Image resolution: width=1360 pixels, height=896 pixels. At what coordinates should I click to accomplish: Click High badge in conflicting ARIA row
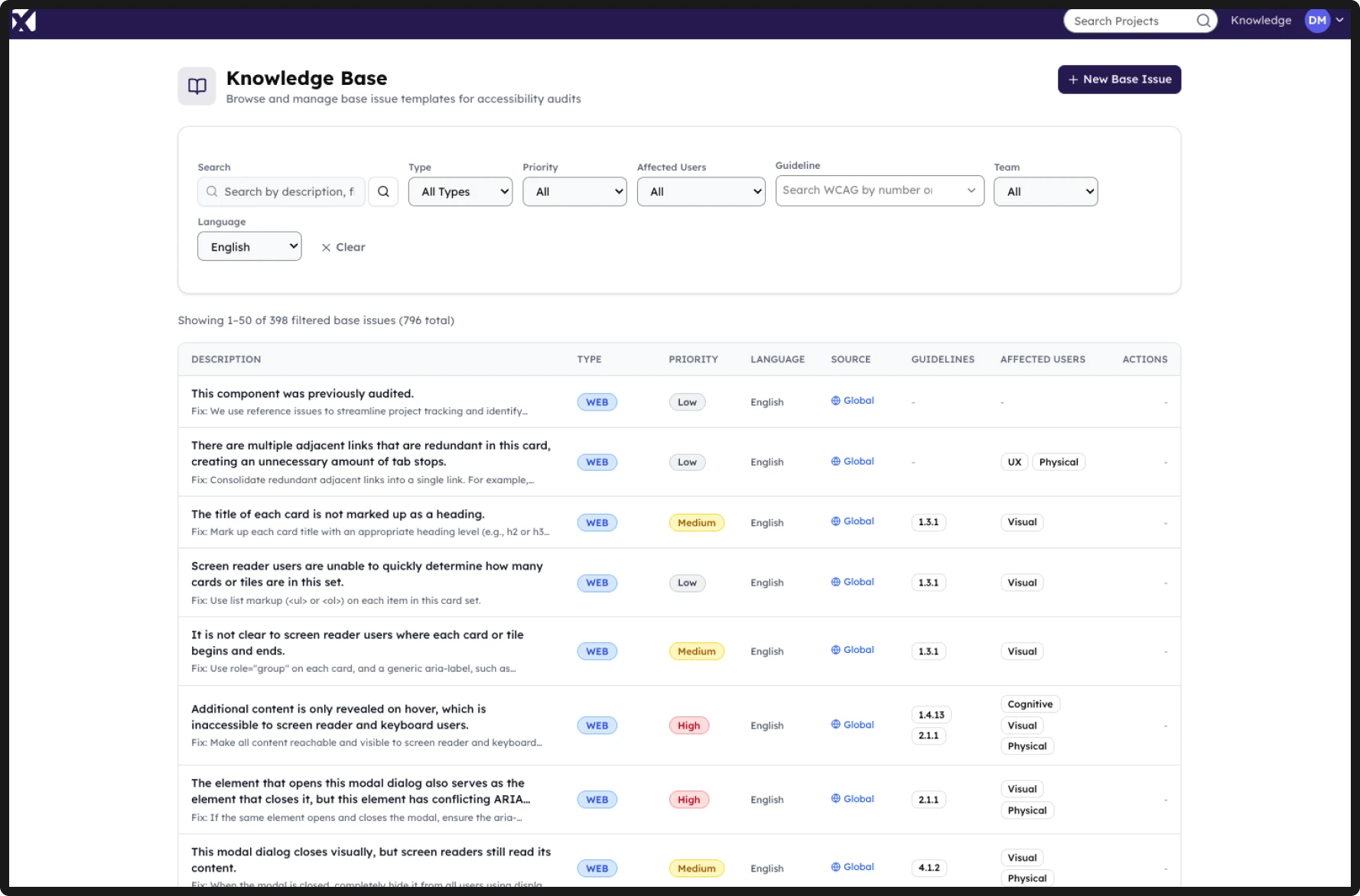coord(688,800)
